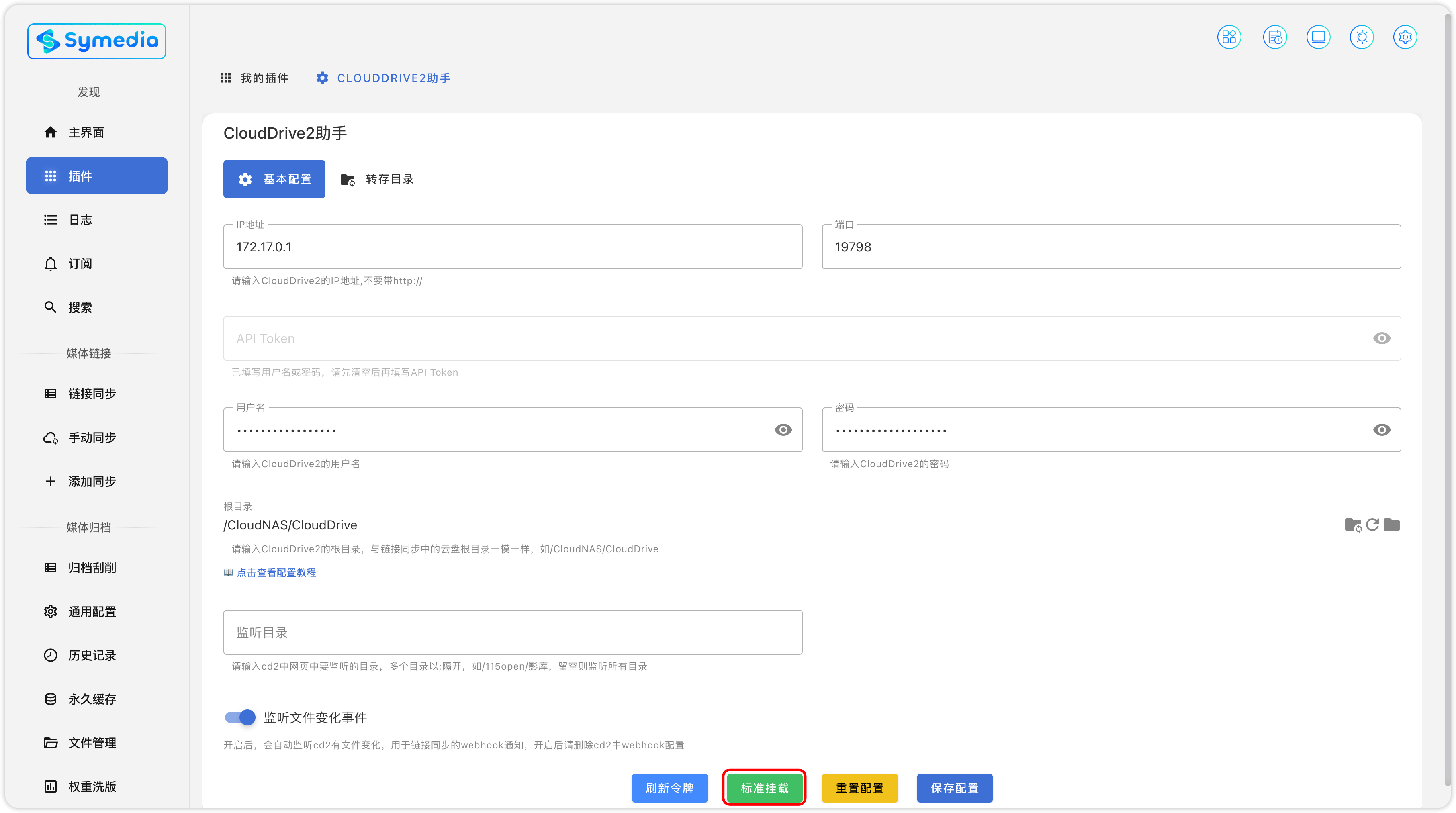
Task: Click the folder browse icon beside root directory
Action: click(x=1392, y=525)
